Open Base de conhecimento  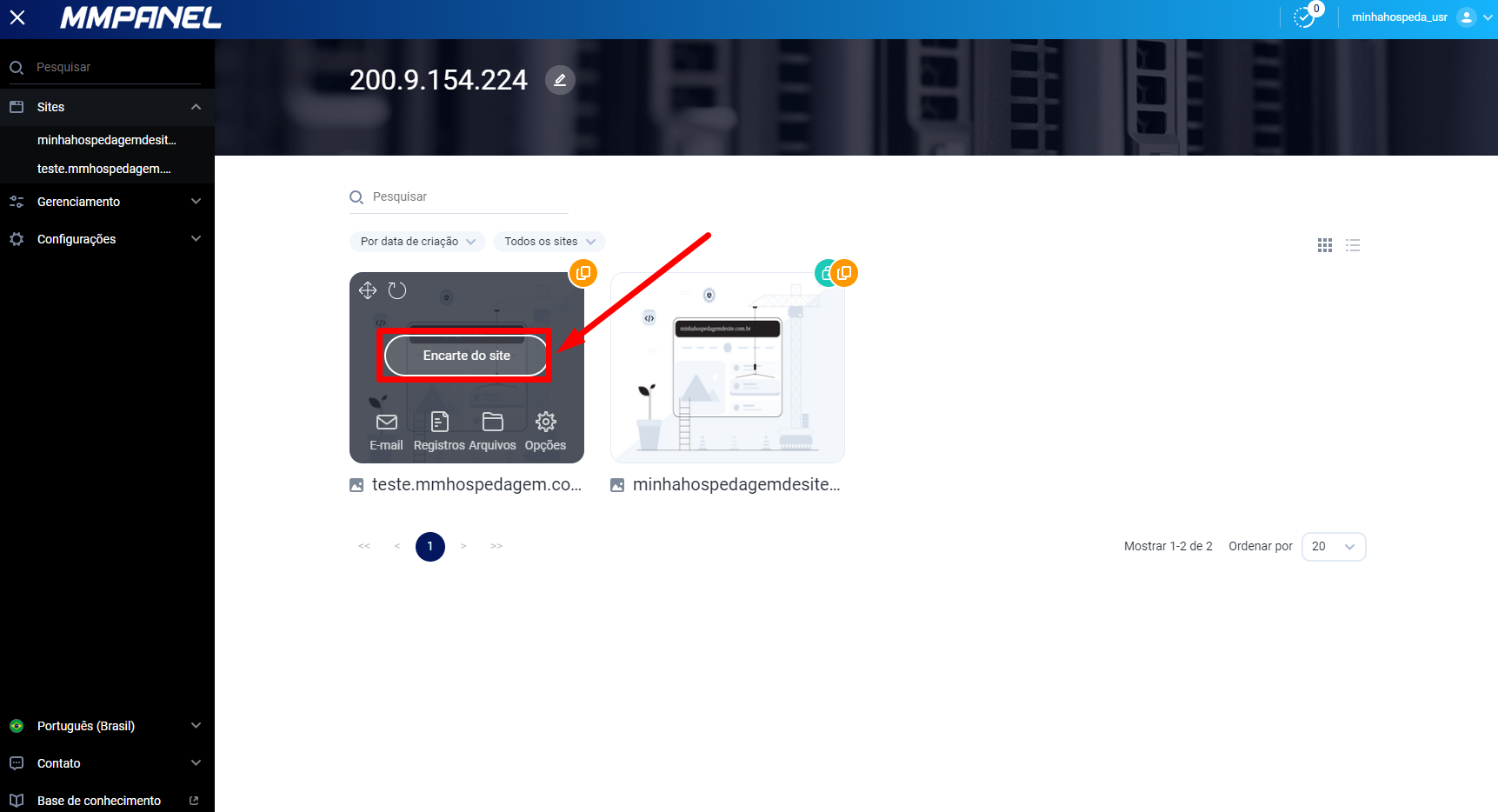(x=107, y=801)
